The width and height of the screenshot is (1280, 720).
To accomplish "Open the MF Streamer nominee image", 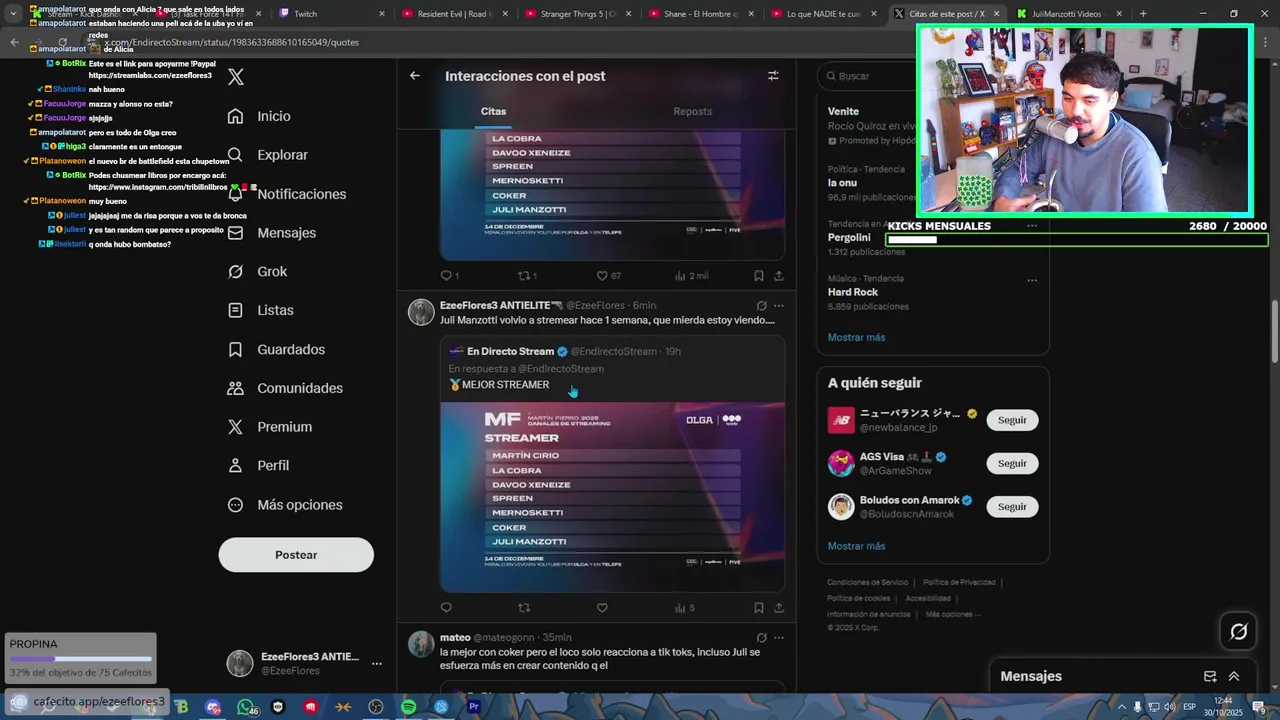I will [612, 497].
